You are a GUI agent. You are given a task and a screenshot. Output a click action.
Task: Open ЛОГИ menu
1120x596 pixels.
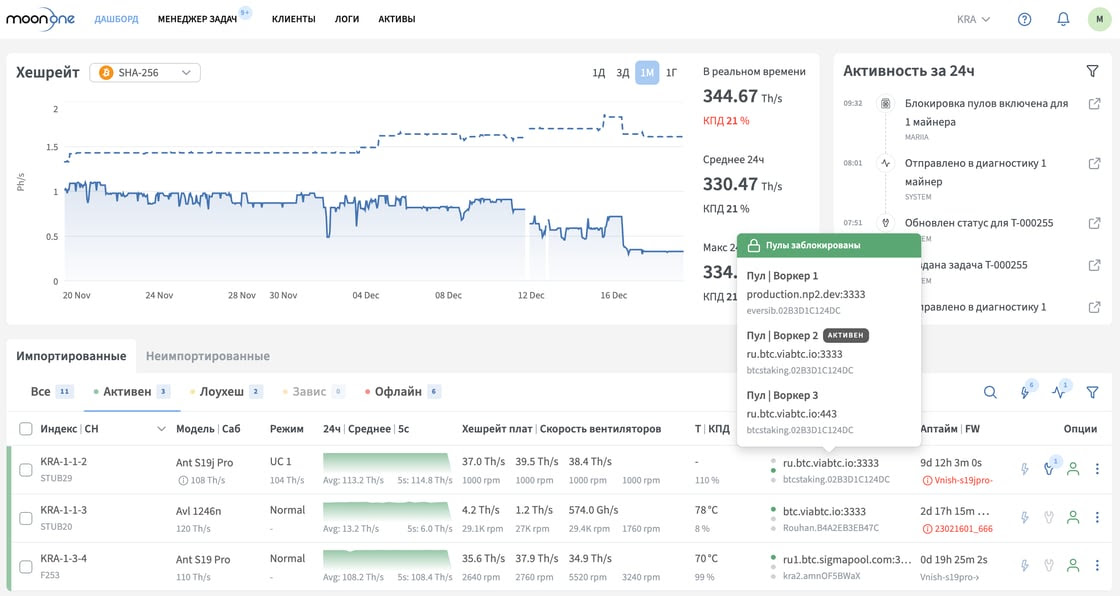(347, 19)
